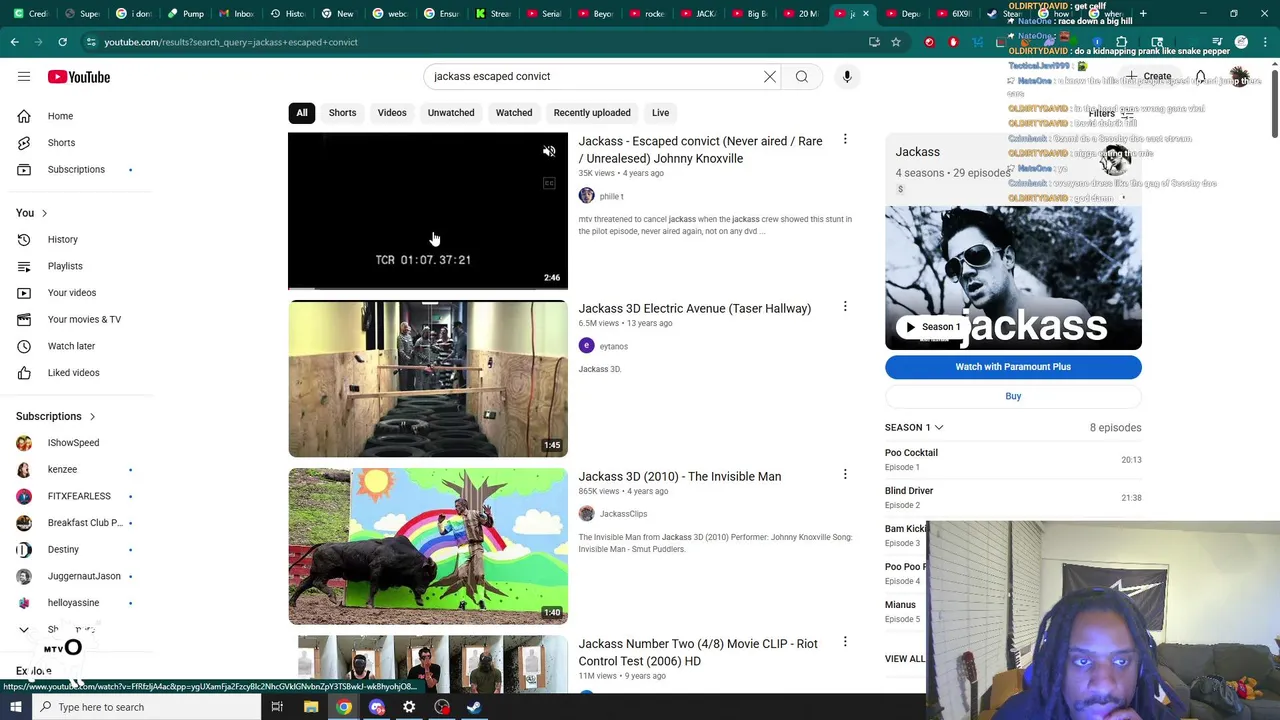Show more subscriptions with the down chevron
This screenshot has height=720, width=1280.
pyautogui.click(x=24, y=630)
